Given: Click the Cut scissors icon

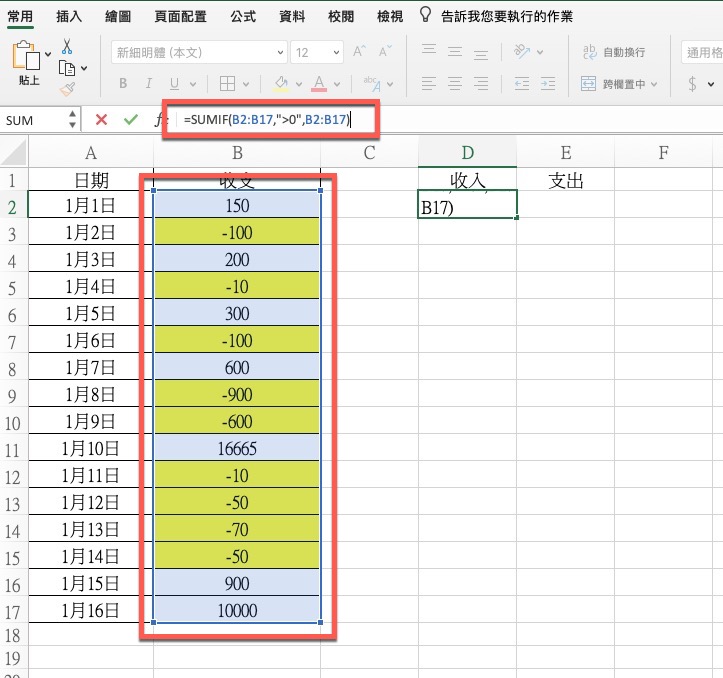Looking at the screenshot, I should (67, 46).
